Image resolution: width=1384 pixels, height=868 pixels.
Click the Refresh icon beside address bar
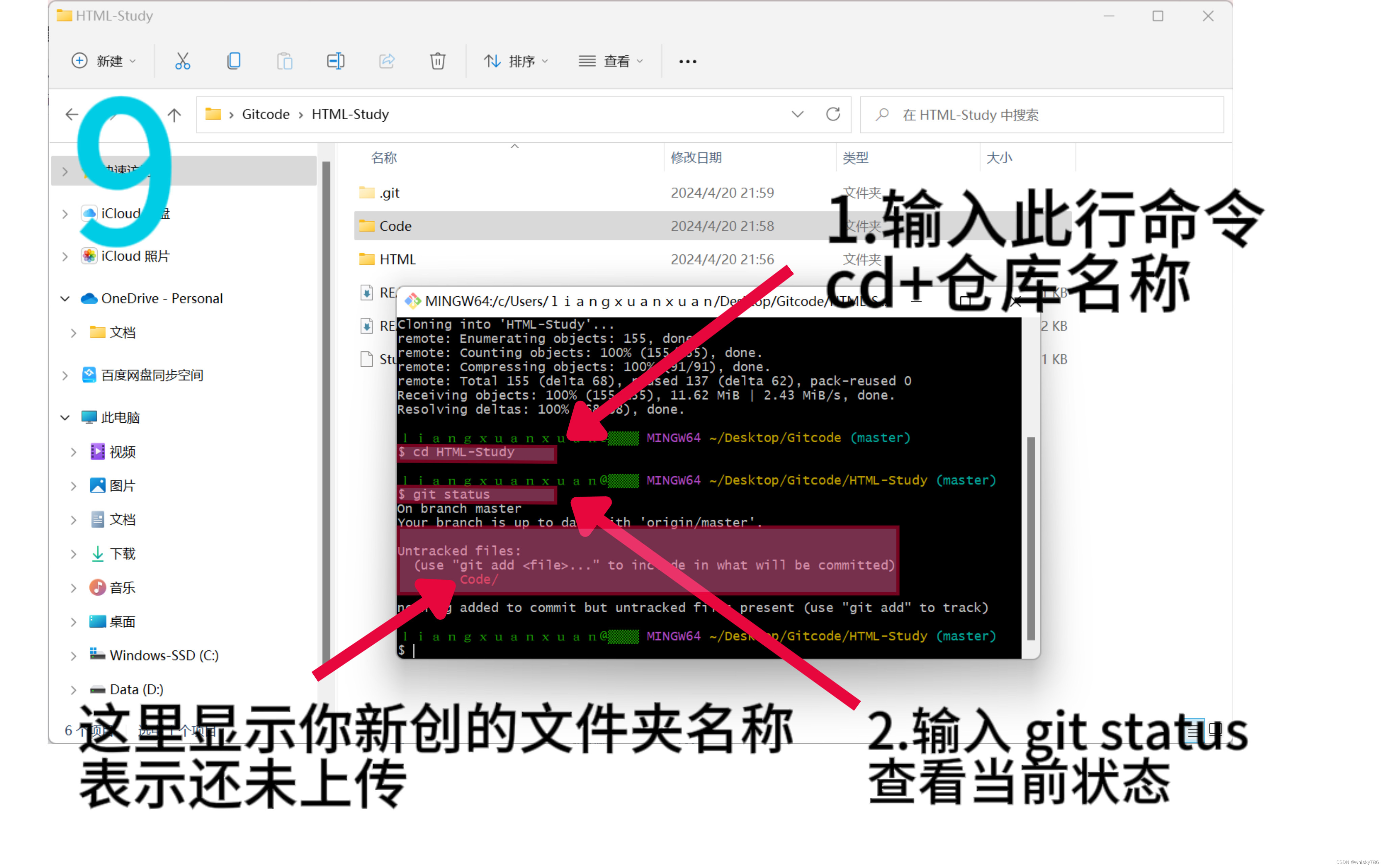tap(832, 114)
